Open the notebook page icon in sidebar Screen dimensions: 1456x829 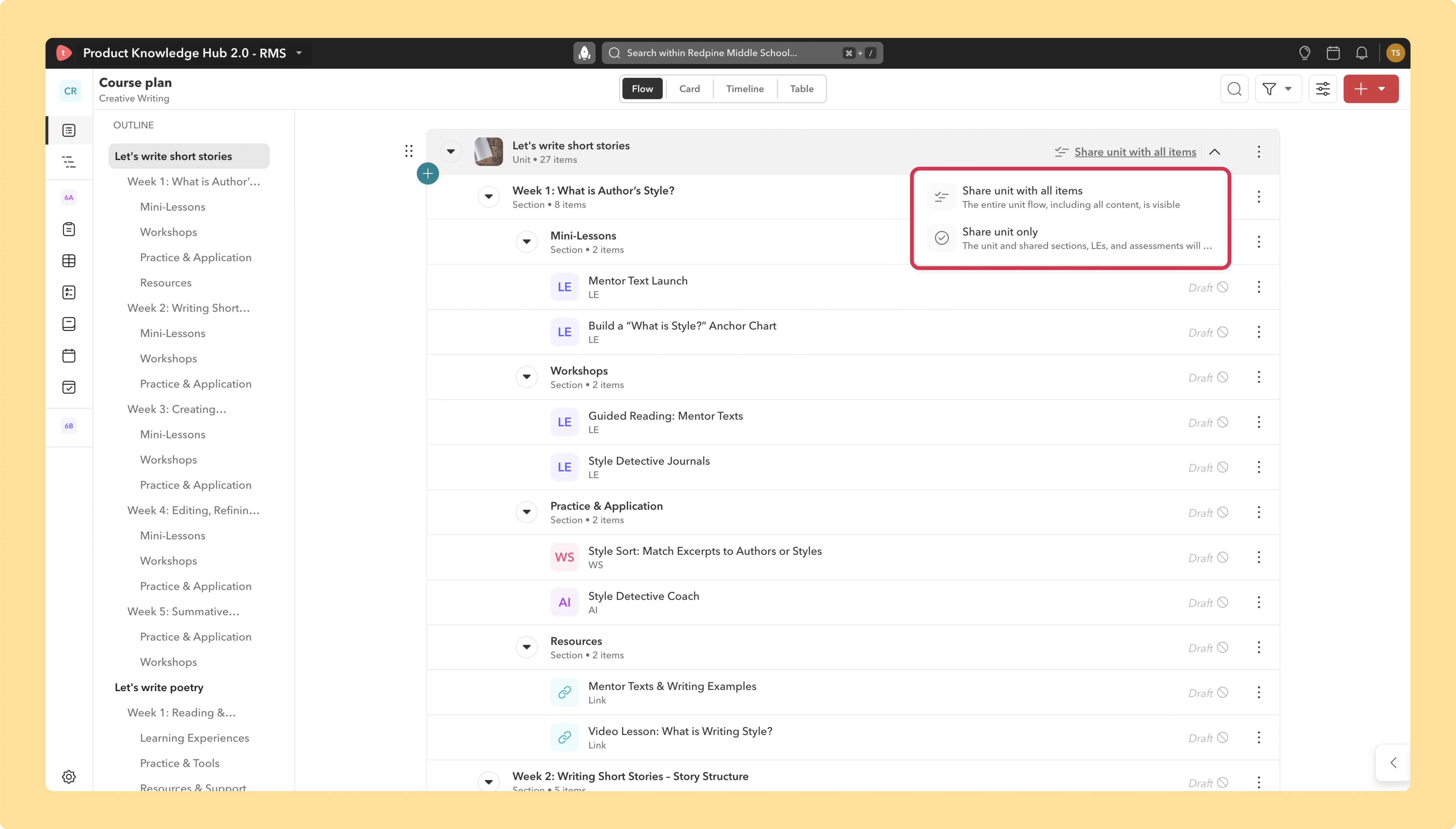coord(69,324)
